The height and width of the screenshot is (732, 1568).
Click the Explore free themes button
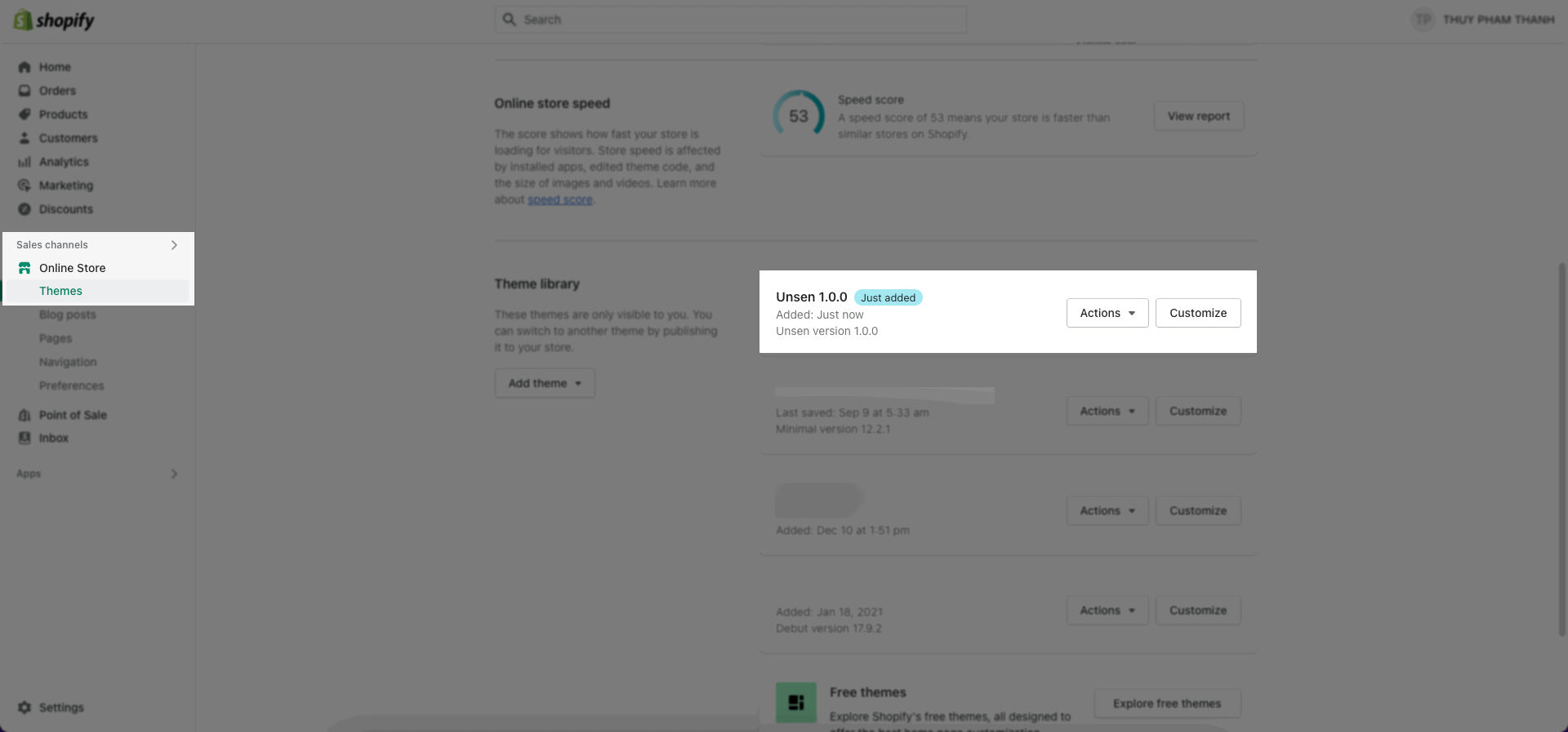pos(1167,703)
